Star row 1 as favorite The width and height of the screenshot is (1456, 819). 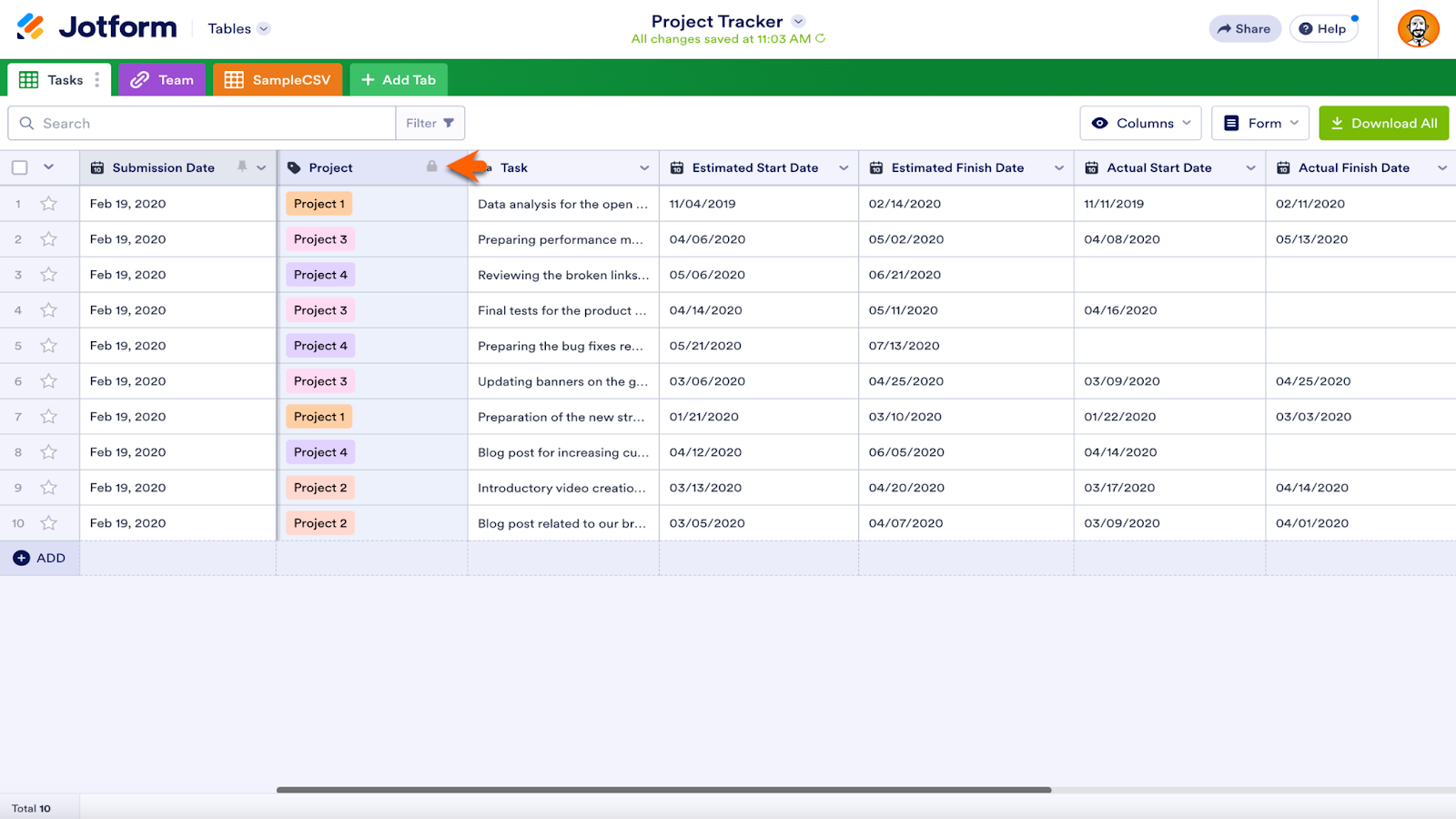[x=49, y=204]
